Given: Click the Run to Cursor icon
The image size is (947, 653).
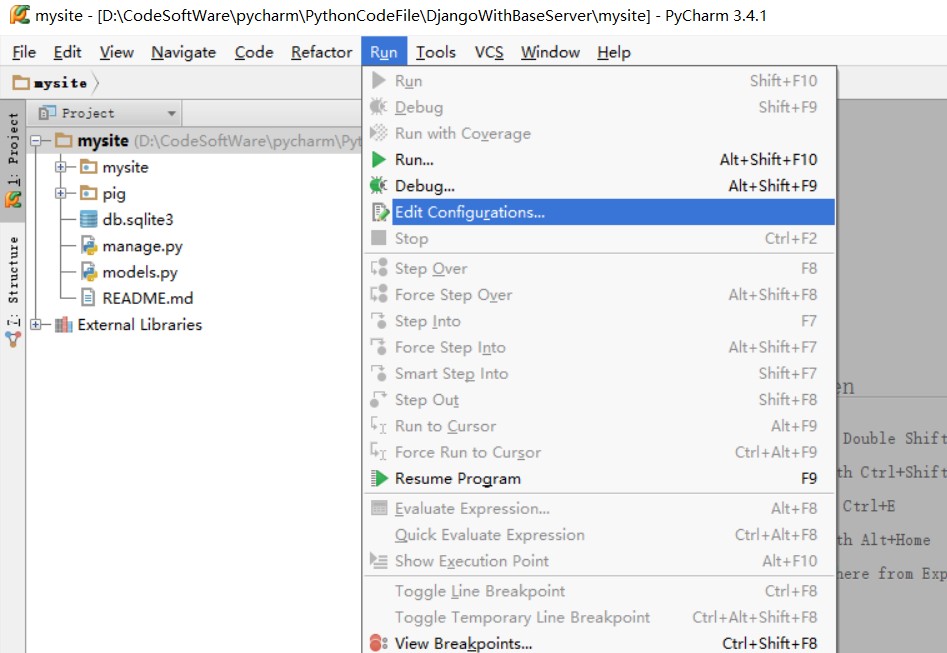Looking at the screenshot, I should 379,425.
